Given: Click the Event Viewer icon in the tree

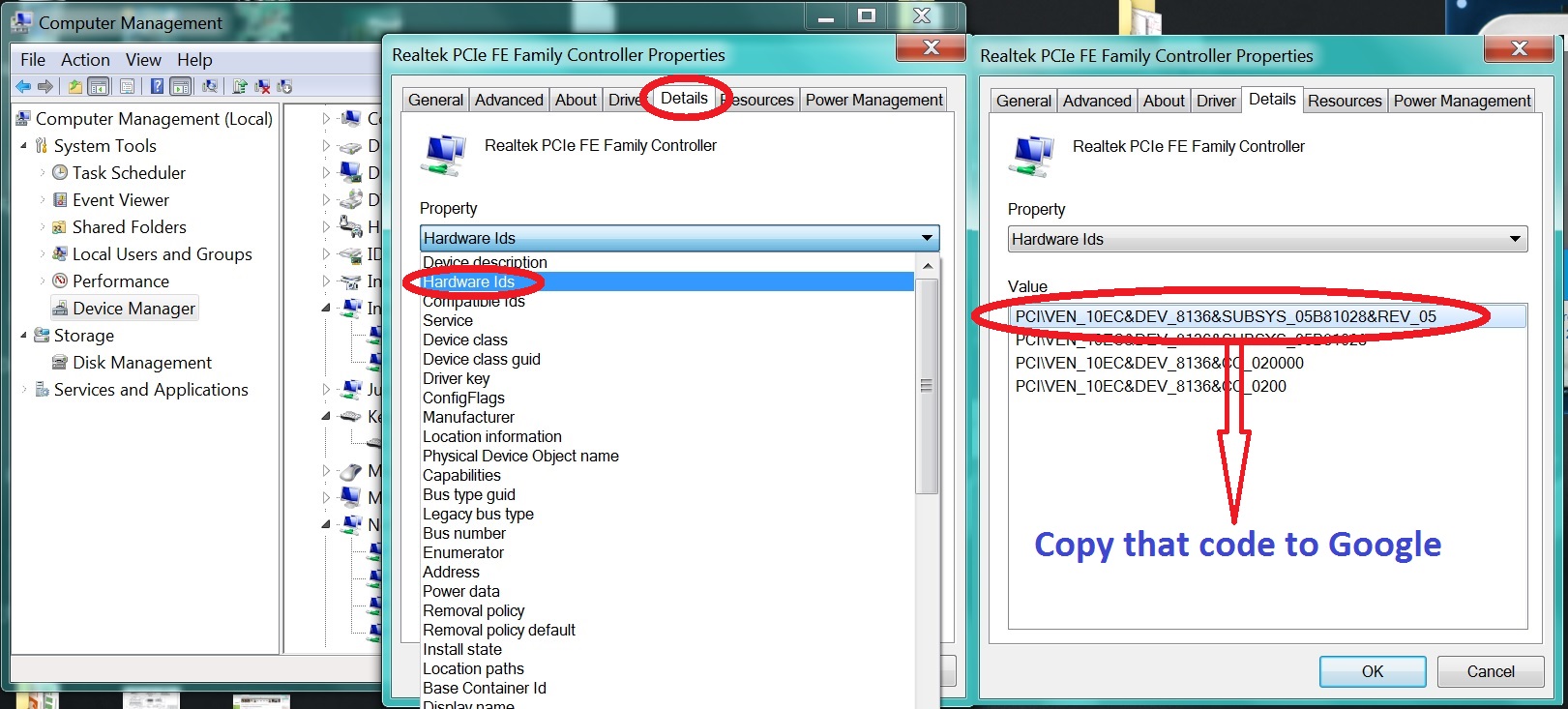Looking at the screenshot, I should pyautogui.click(x=60, y=200).
